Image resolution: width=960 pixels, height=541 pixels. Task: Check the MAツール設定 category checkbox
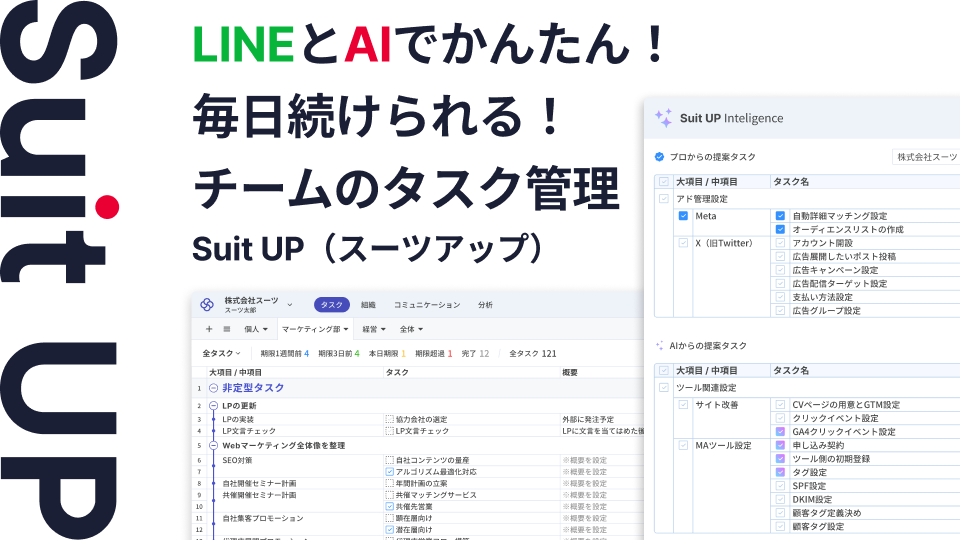tap(683, 446)
